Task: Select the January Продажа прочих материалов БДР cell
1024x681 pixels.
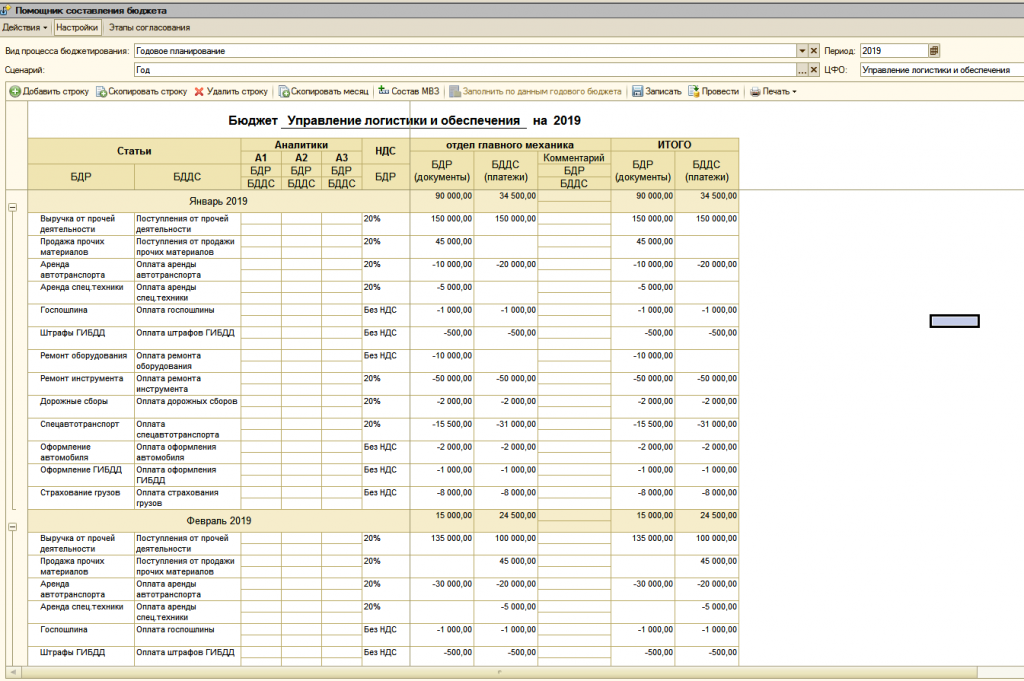Action: coord(81,247)
